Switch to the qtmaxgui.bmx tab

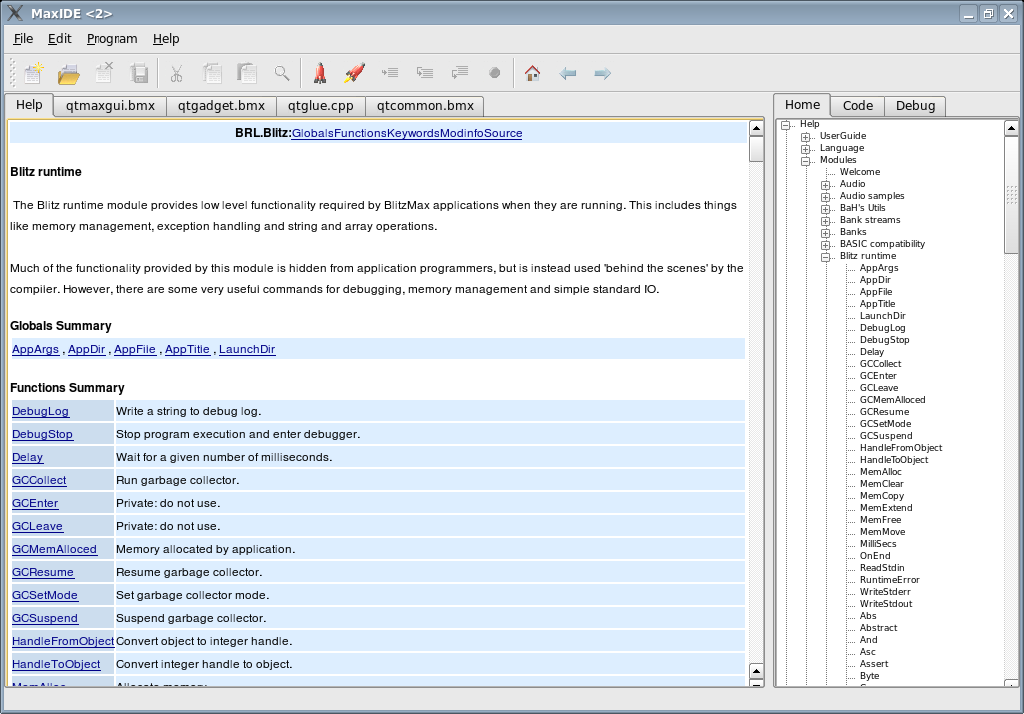(x=110, y=106)
